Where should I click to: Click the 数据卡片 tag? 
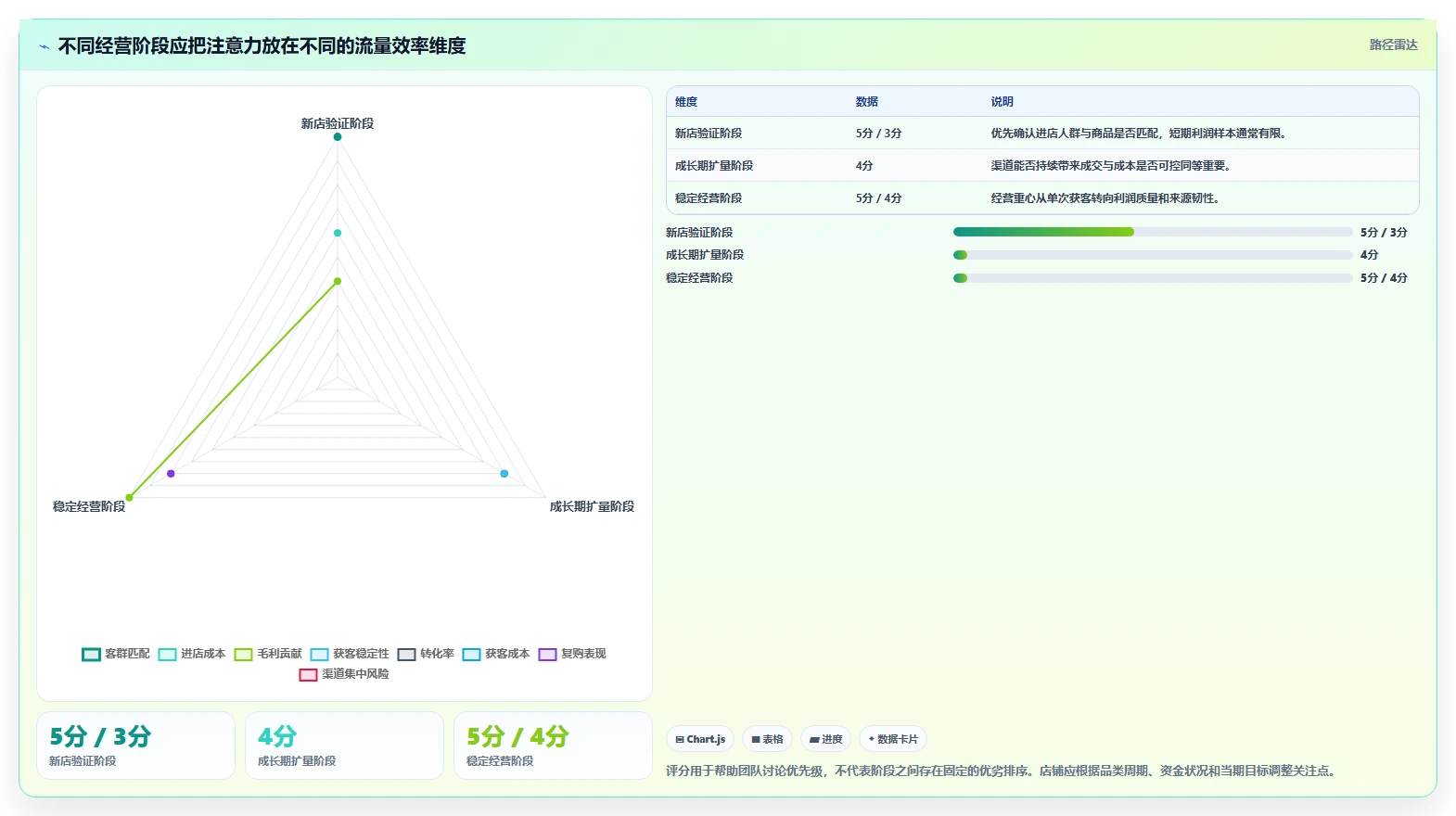coord(893,739)
